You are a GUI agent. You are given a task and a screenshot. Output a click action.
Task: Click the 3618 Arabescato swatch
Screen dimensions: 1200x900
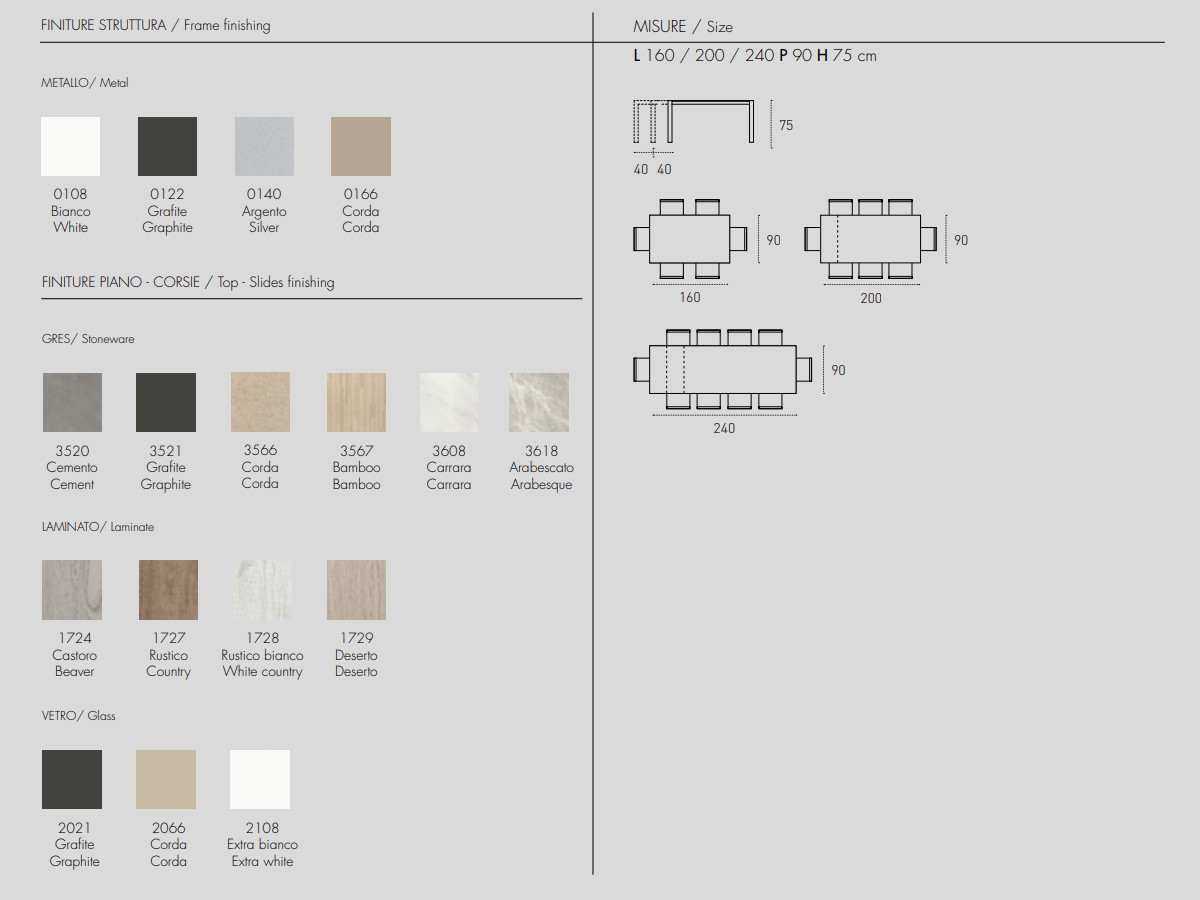539,403
